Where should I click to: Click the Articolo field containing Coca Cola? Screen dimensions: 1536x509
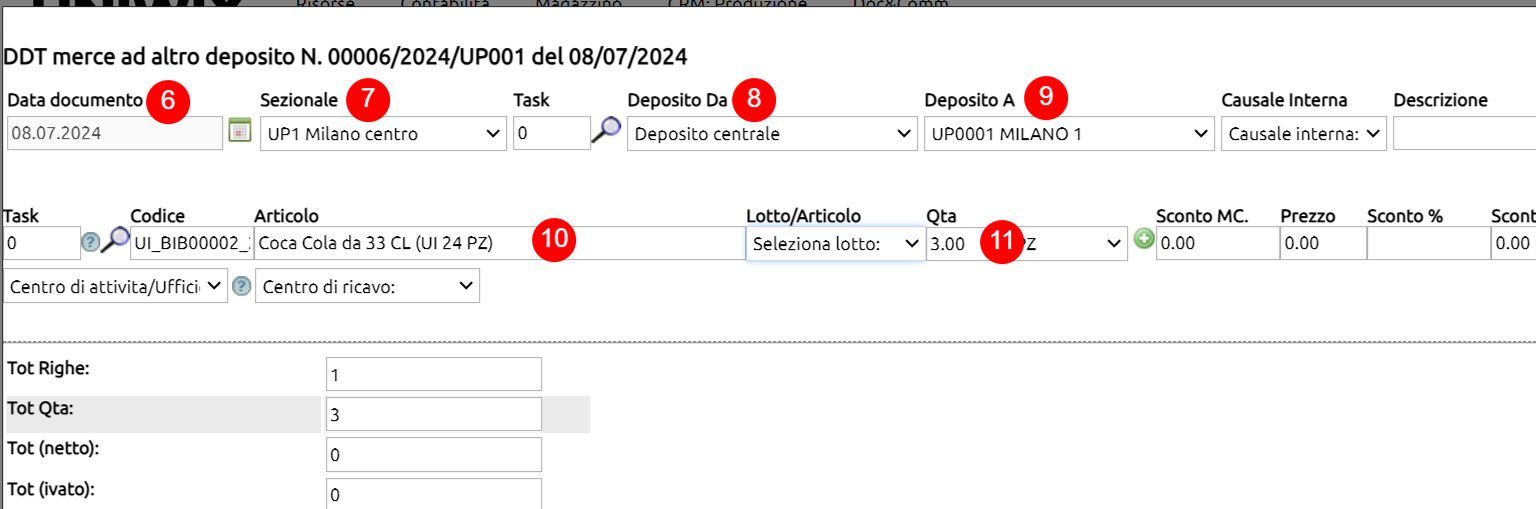[500, 243]
